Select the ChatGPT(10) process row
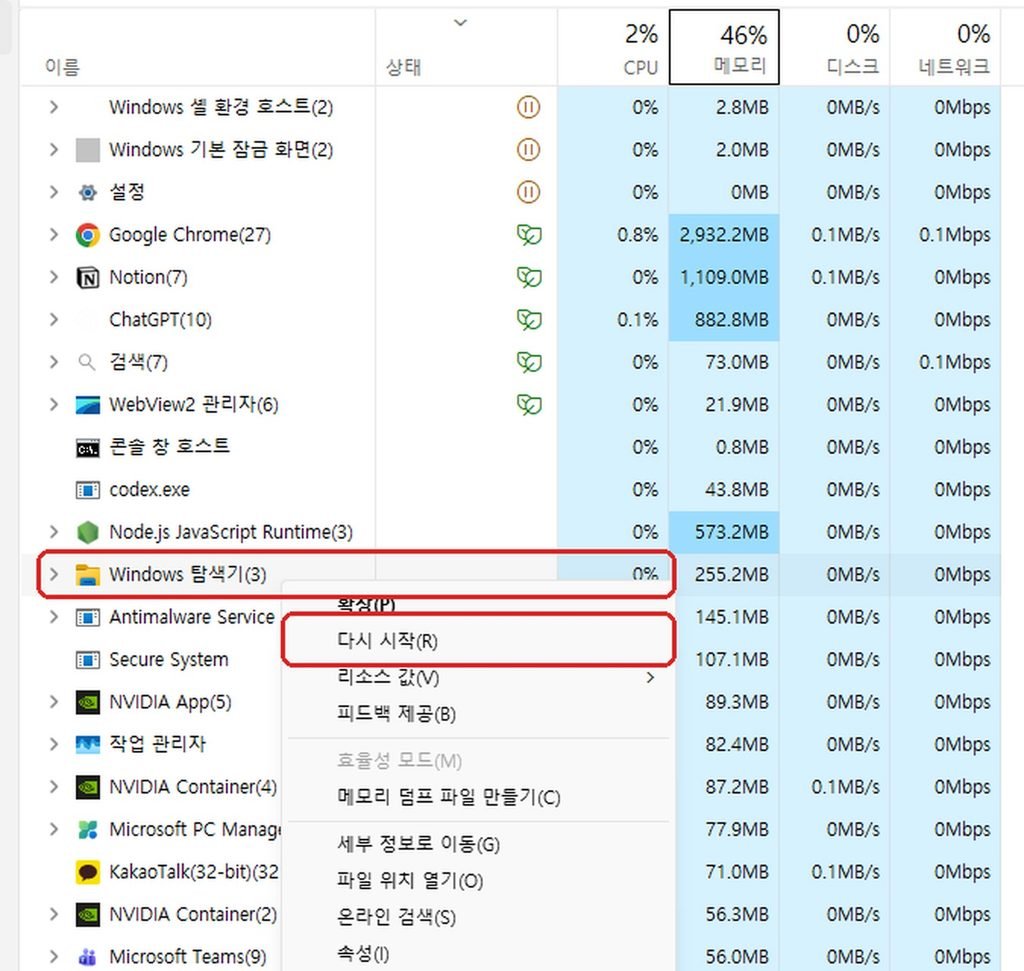 509,320
